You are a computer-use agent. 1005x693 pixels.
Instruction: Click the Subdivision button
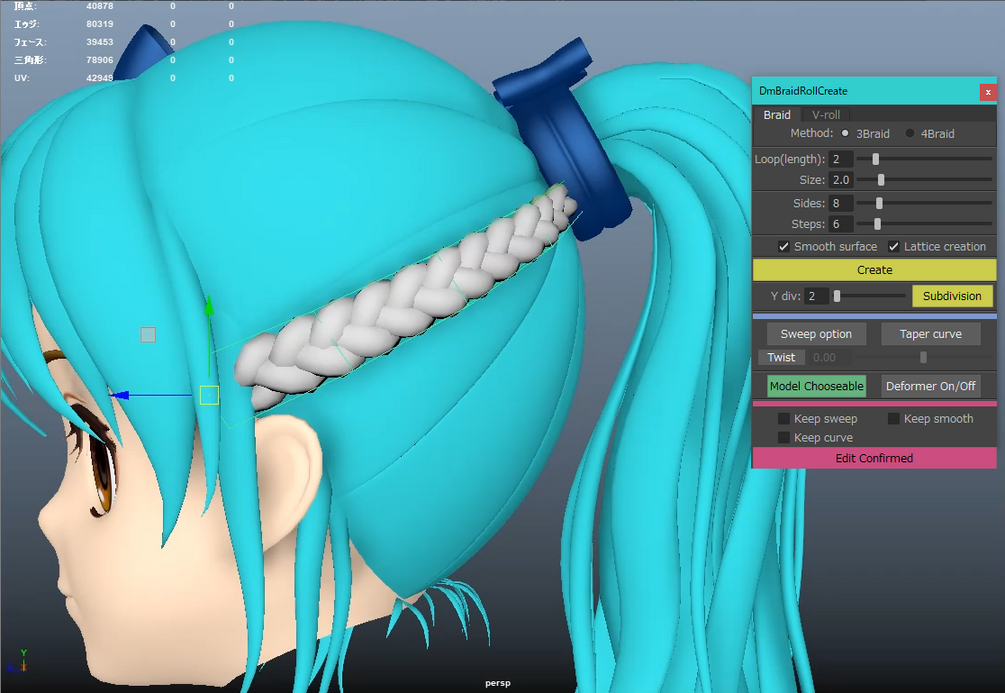[x=952, y=296]
